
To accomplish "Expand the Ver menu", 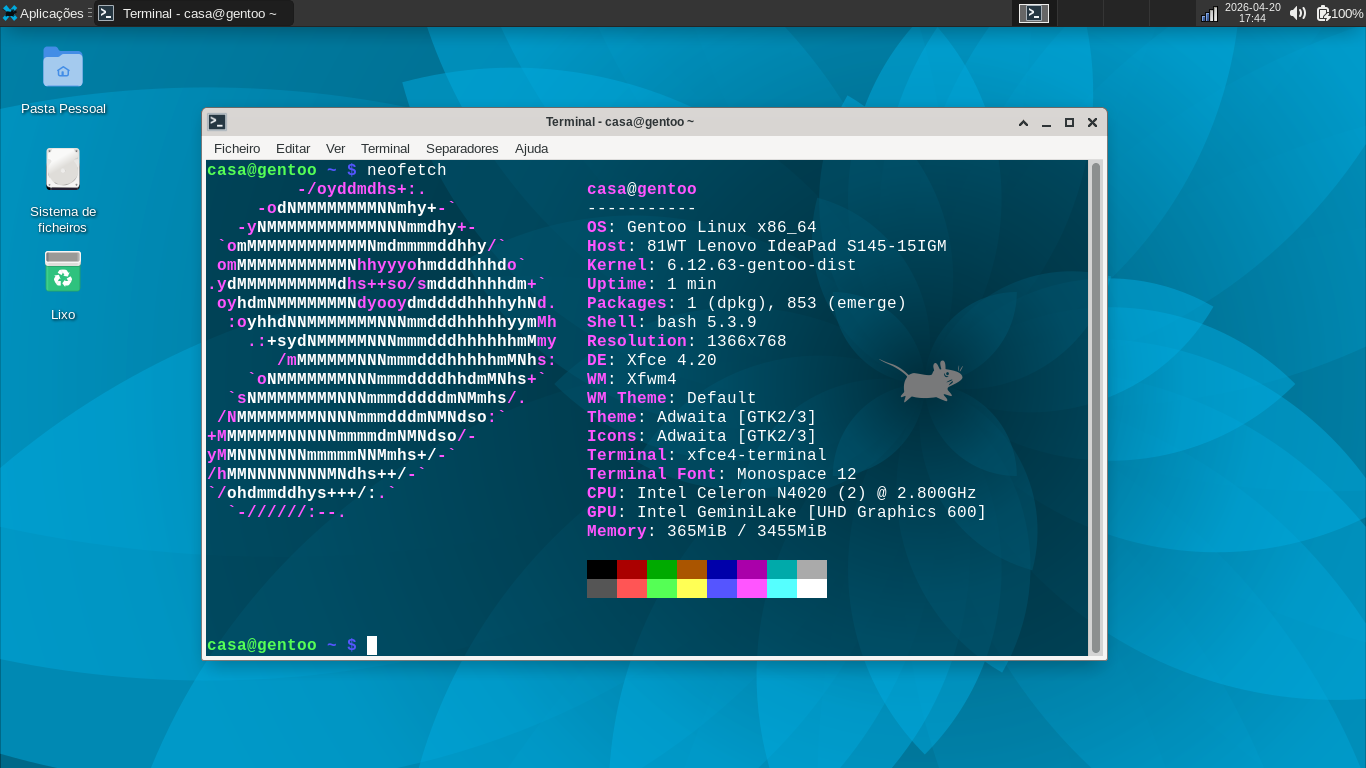I will point(335,148).
